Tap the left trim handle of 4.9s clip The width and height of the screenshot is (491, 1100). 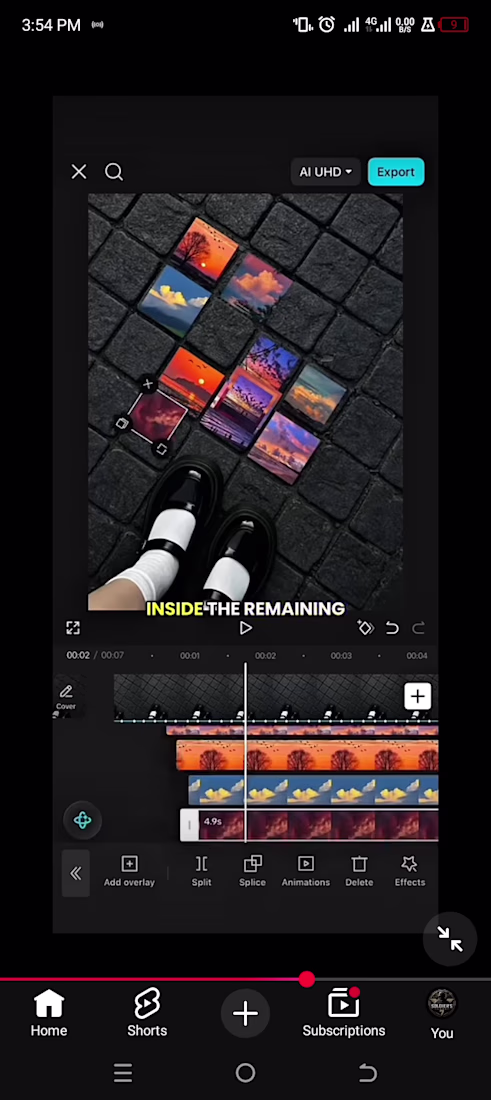click(x=189, y=825)
